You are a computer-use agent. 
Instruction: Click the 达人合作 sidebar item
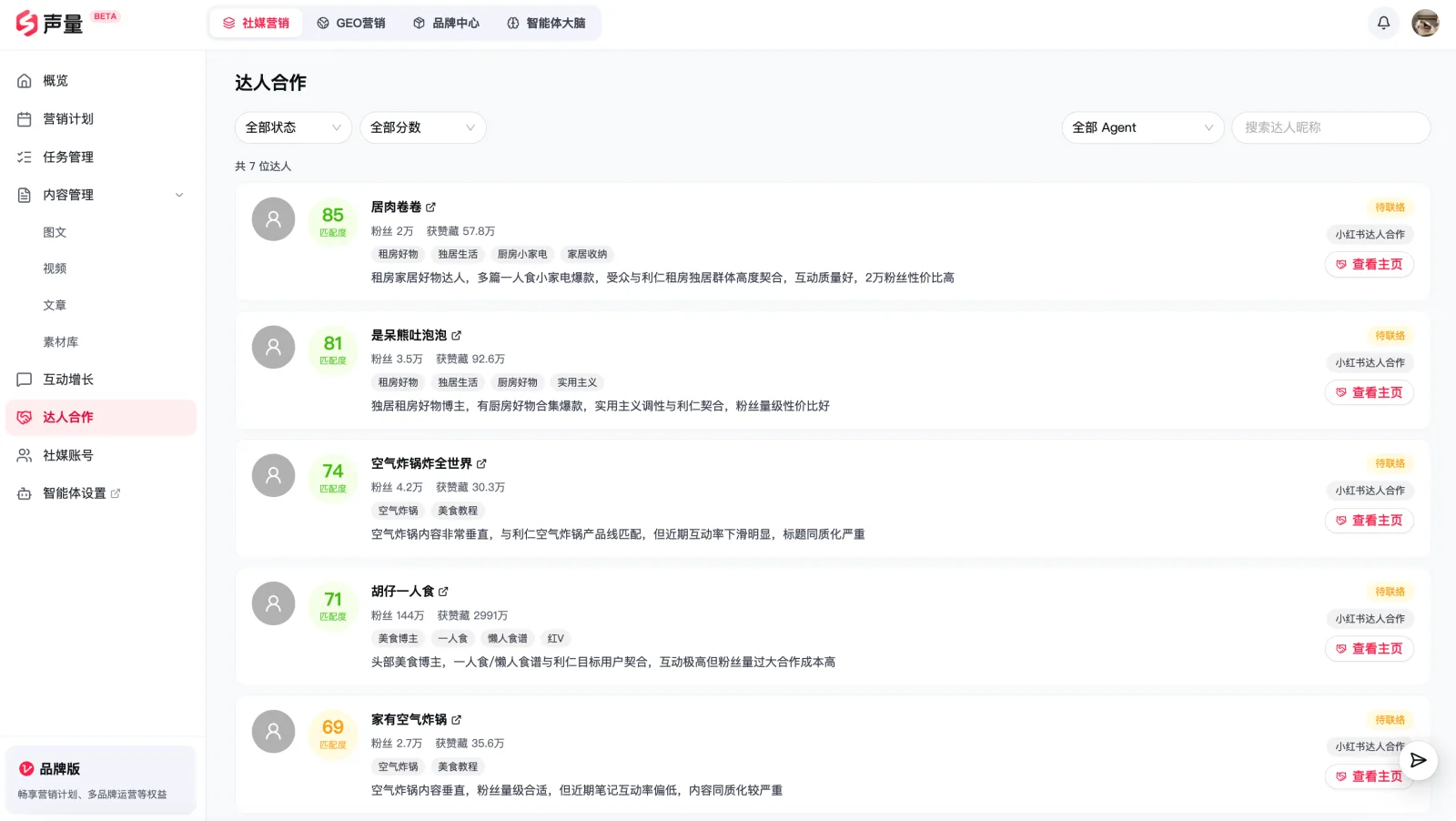(101, 417)
